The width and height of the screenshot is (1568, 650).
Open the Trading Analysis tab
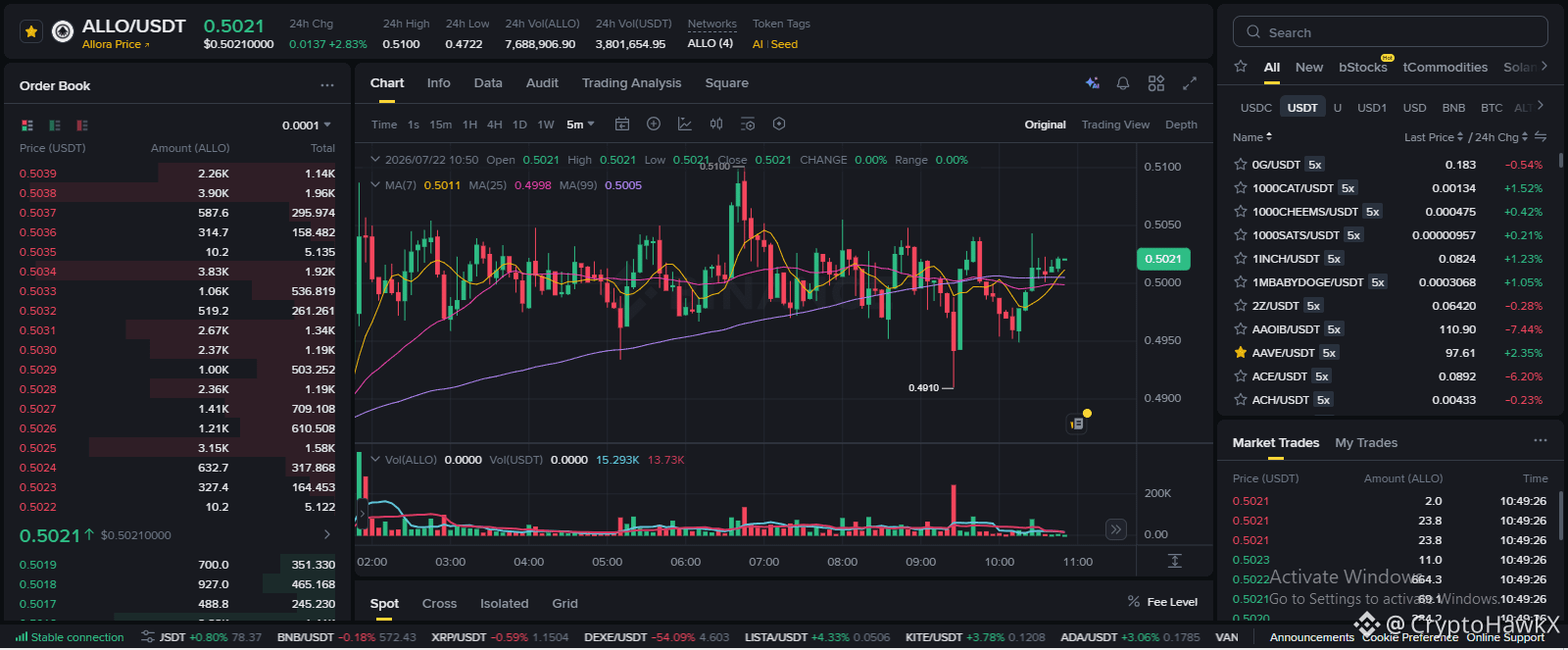click(631, 83)
